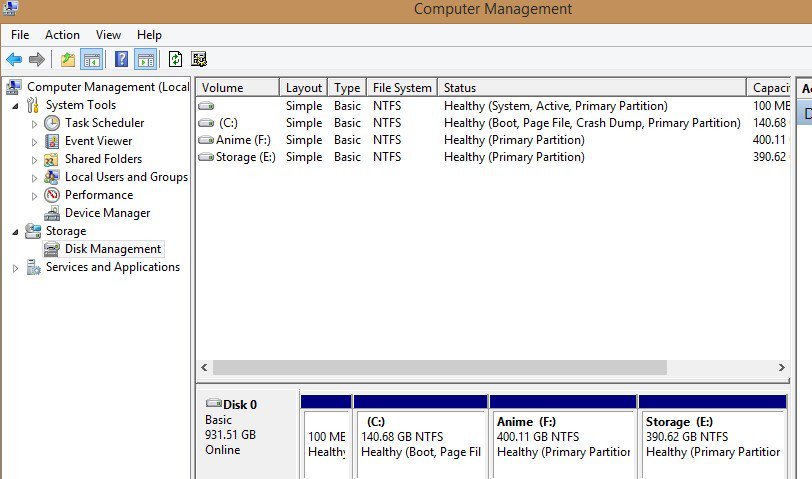Select the Anime (F:) partition block
The width and height of the screenshot is (812, 479).
coord(563,437)
